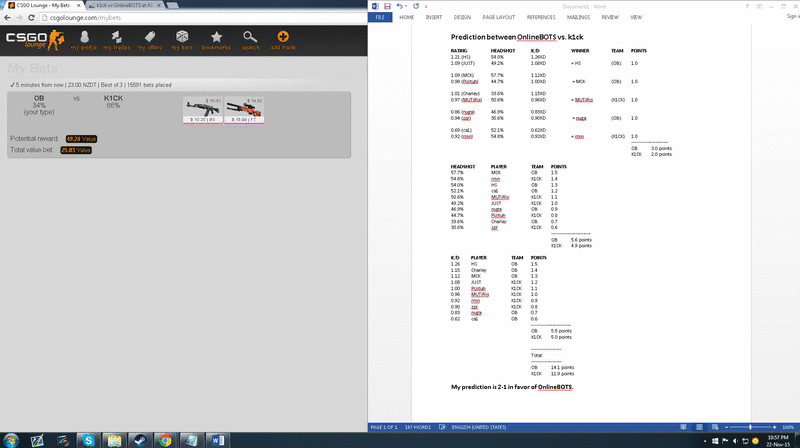Viewport: 800px width, 448px height.
Task: Click the add trade plus icon
Action: click(283, 40)
